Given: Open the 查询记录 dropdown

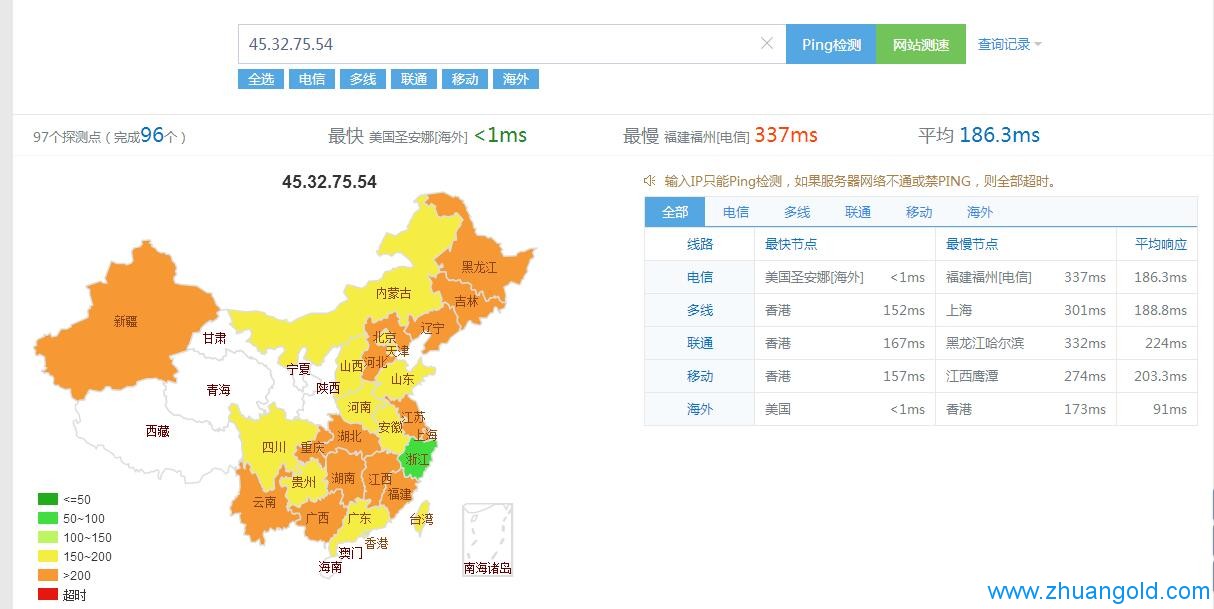Looking at the screenshot, I should [x=1003, y=43].
